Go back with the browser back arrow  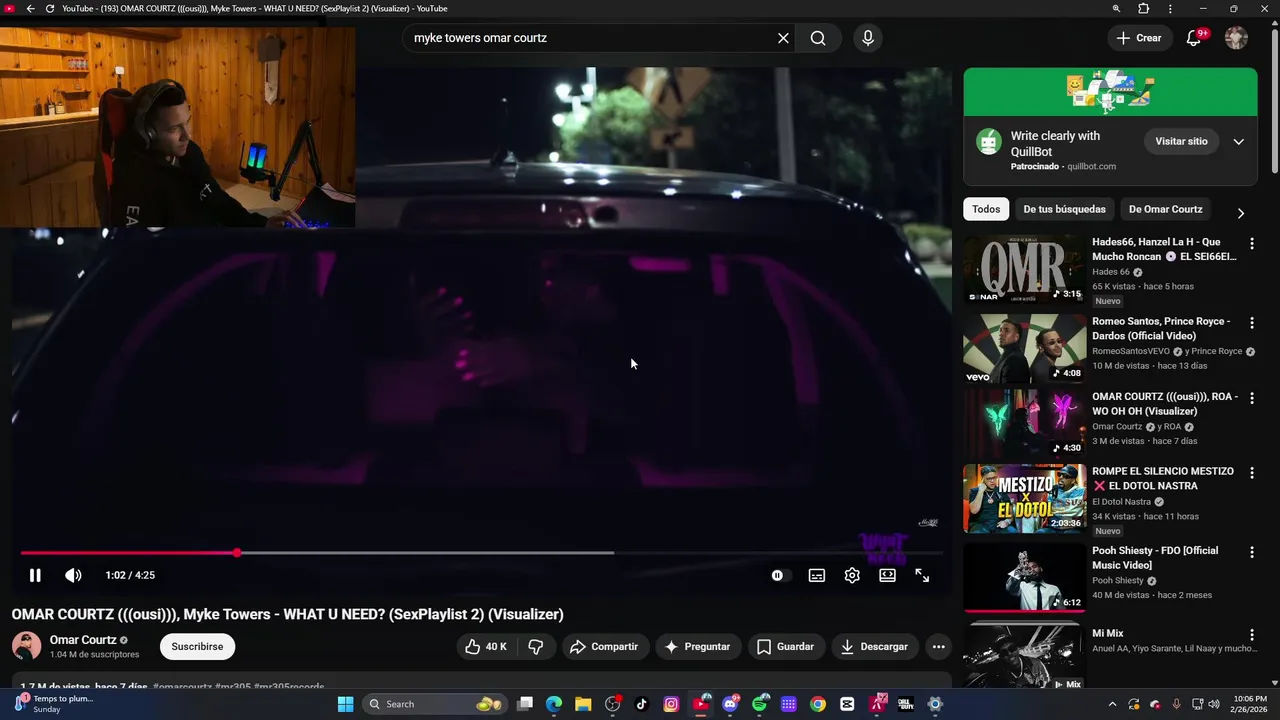30,8
